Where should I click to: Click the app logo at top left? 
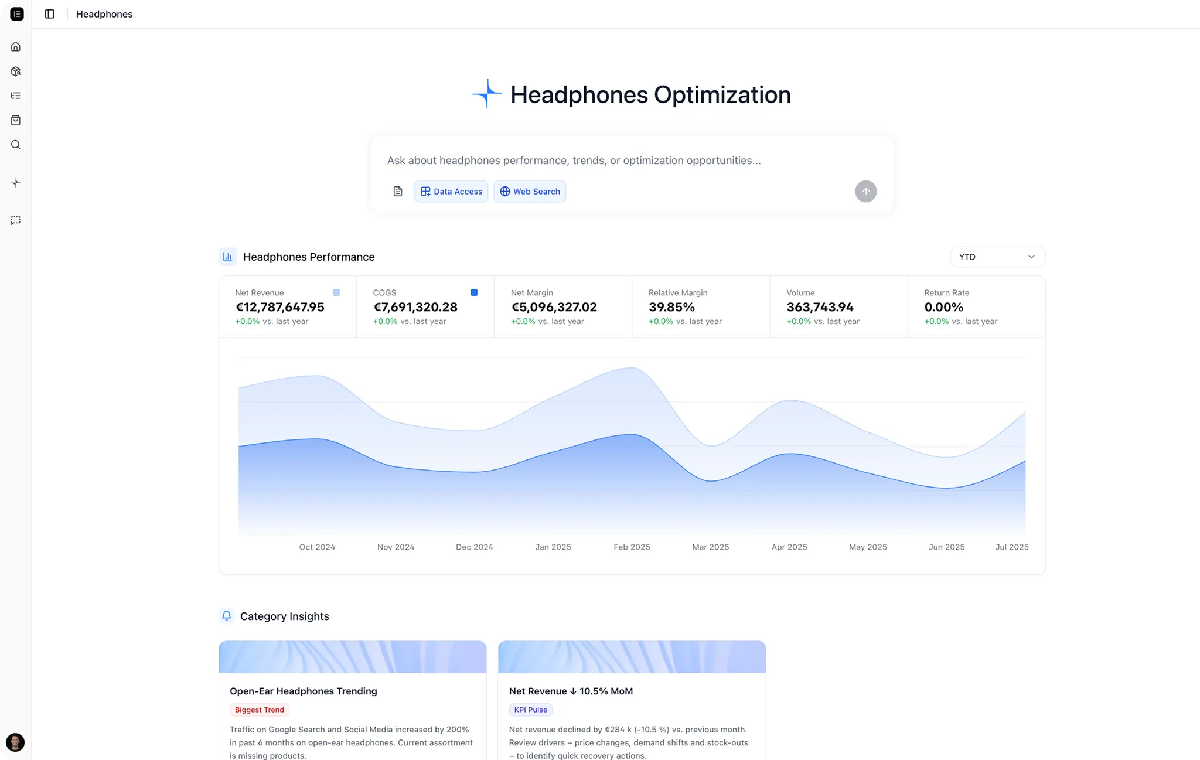[16, 14]
